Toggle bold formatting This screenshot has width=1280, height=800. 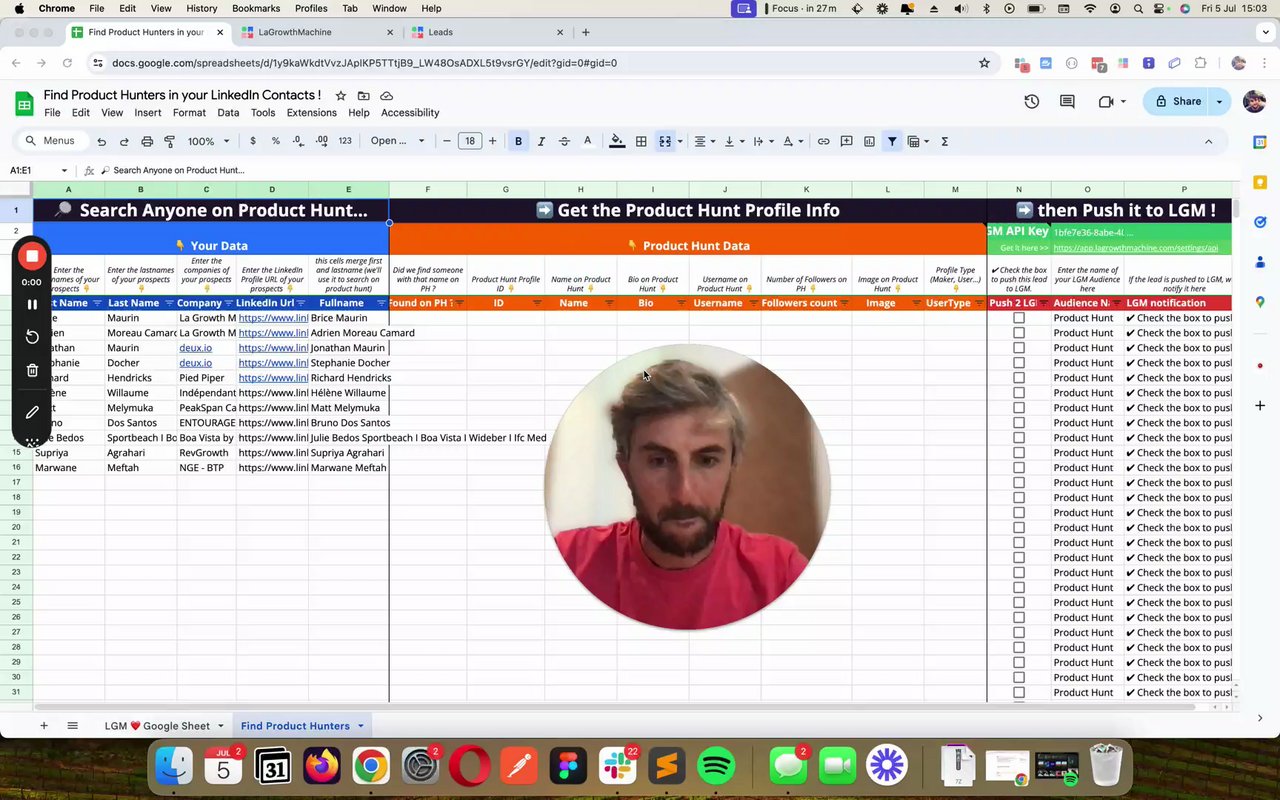click(x=518, y=141)
